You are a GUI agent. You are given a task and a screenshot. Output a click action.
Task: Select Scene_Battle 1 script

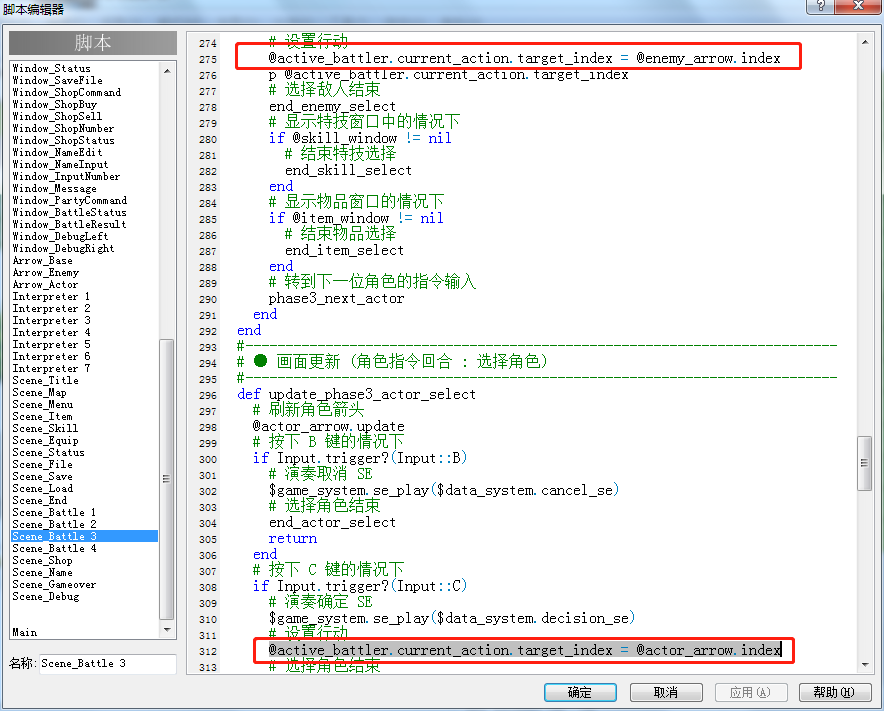coord(54,512)
